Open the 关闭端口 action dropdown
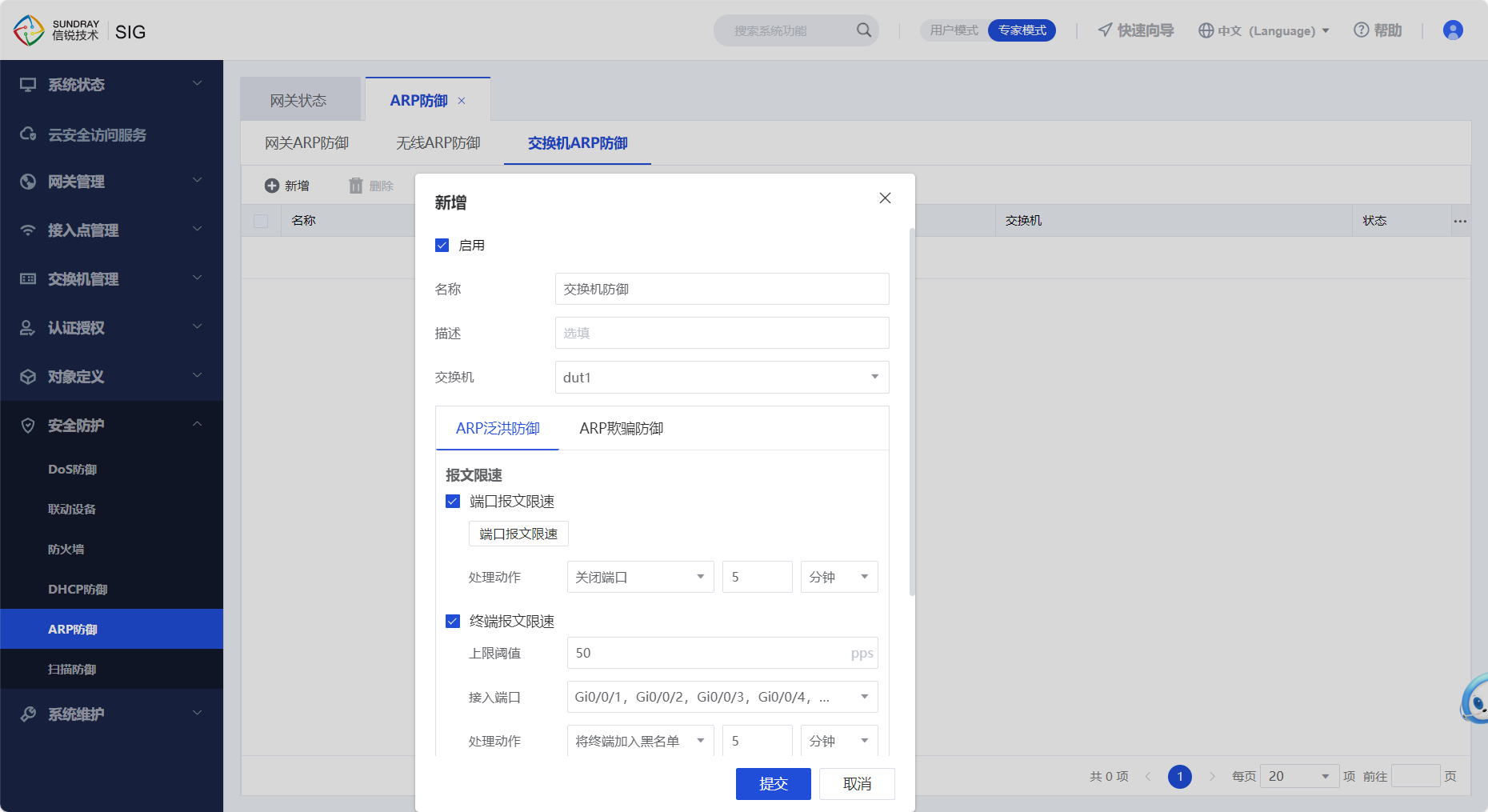 point(640,577)
